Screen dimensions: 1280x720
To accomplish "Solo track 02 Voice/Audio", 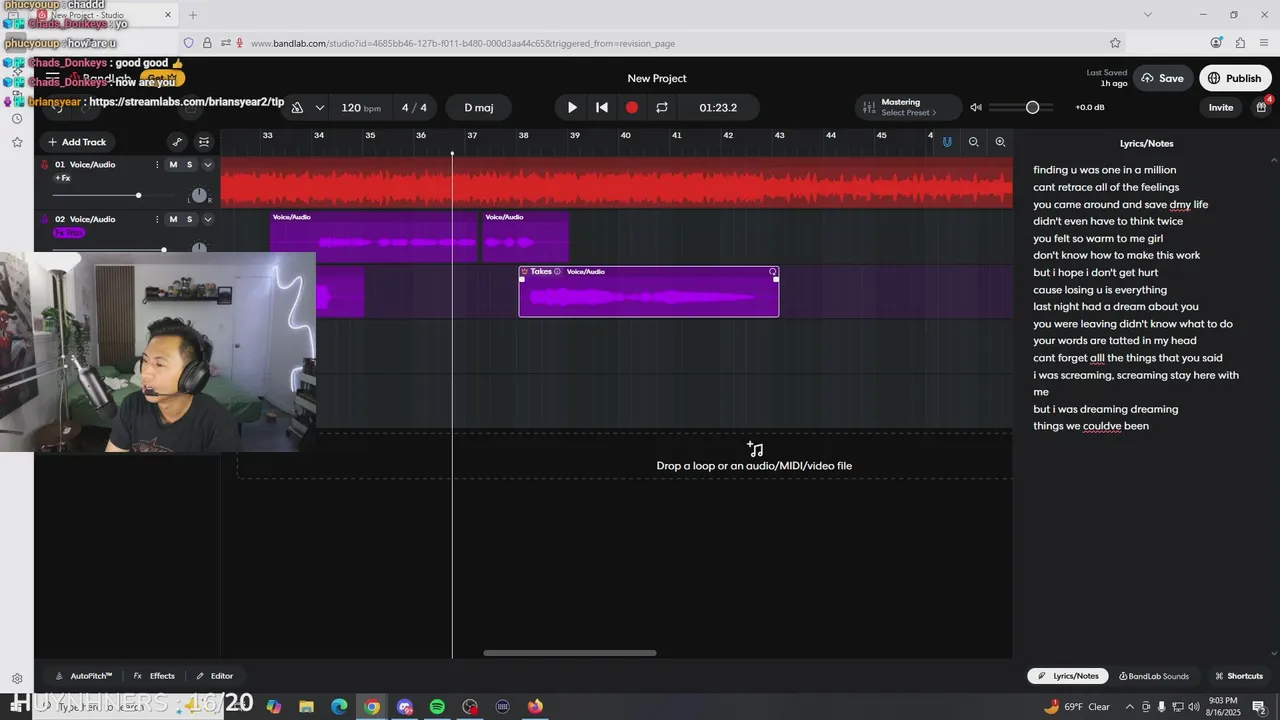I will (189, 219).
